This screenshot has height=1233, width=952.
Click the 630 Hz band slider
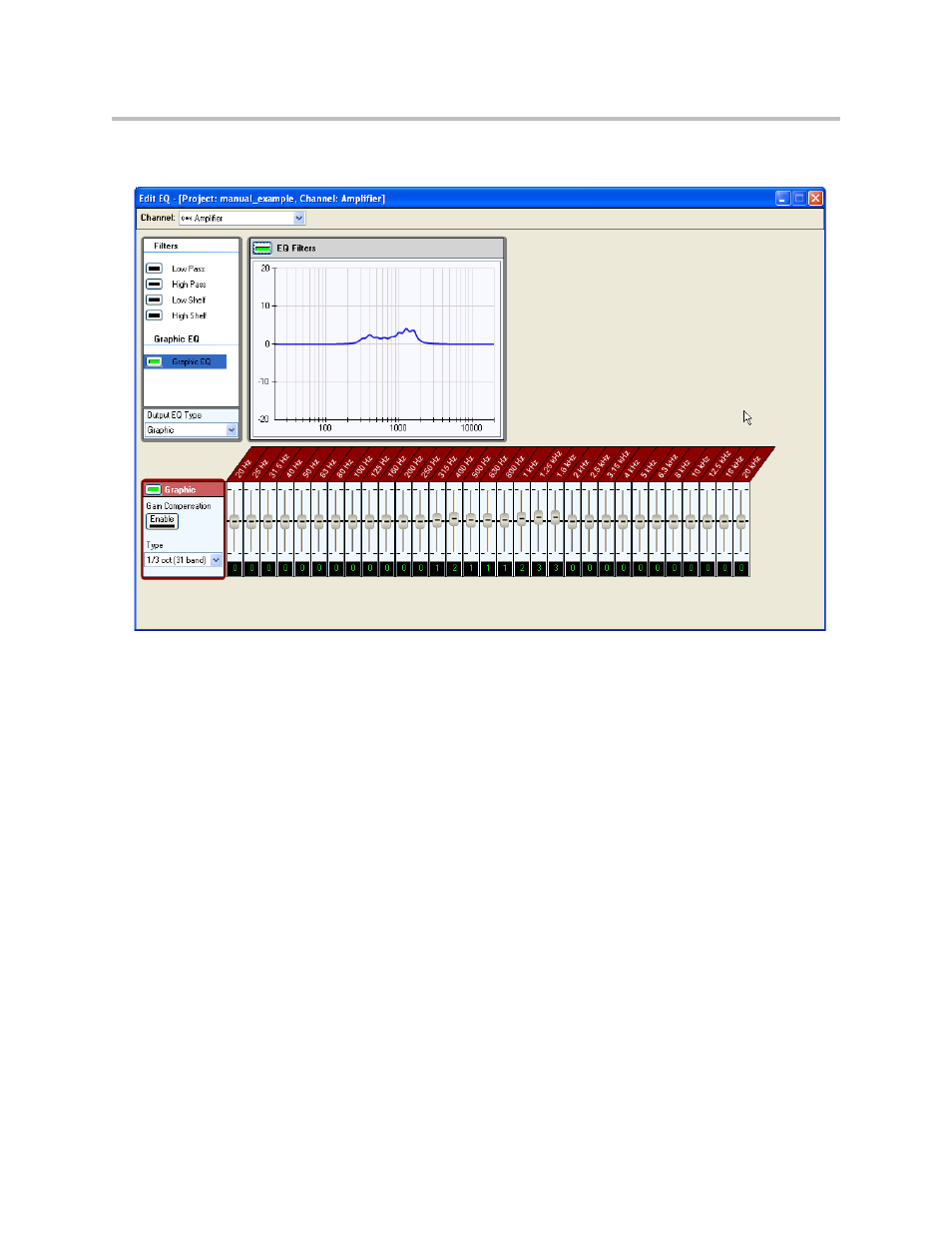tap(488, 520)
